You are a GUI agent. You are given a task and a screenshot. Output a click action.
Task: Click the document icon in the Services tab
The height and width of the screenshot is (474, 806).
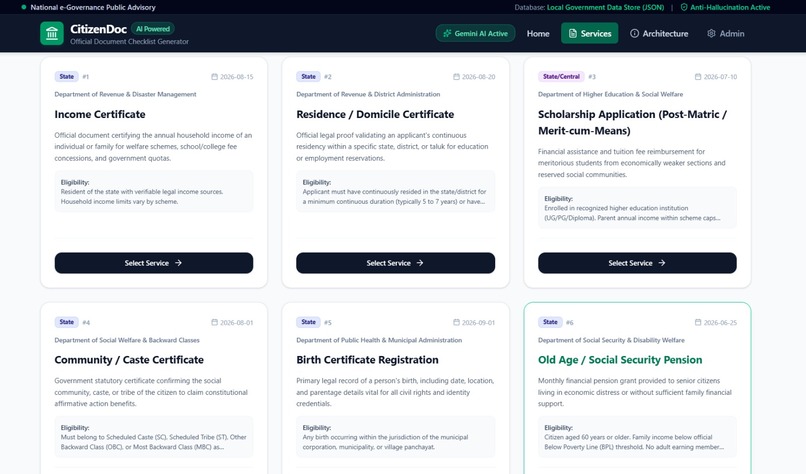pyautogui.click(x=573, y=33)
